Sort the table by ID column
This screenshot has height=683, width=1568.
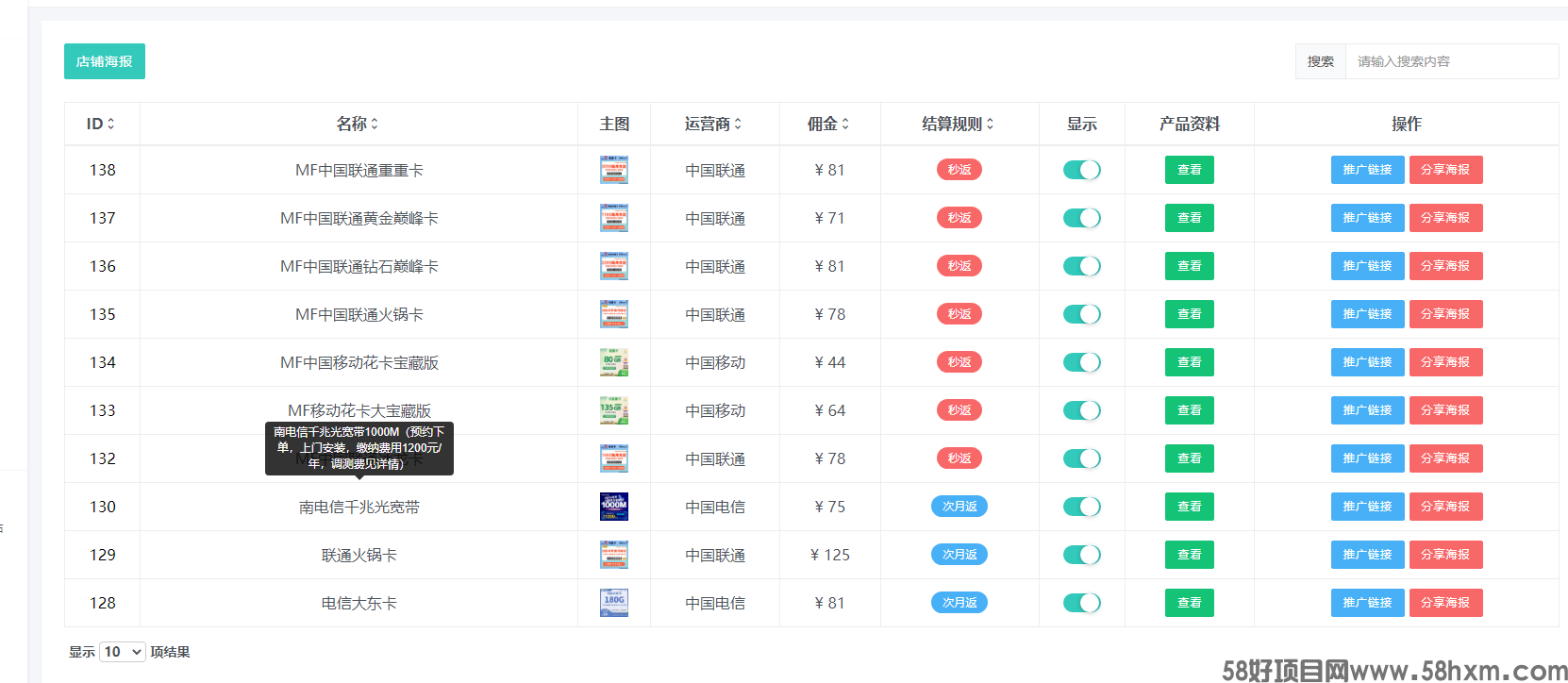pyautogui.click(x=101, y=124)
